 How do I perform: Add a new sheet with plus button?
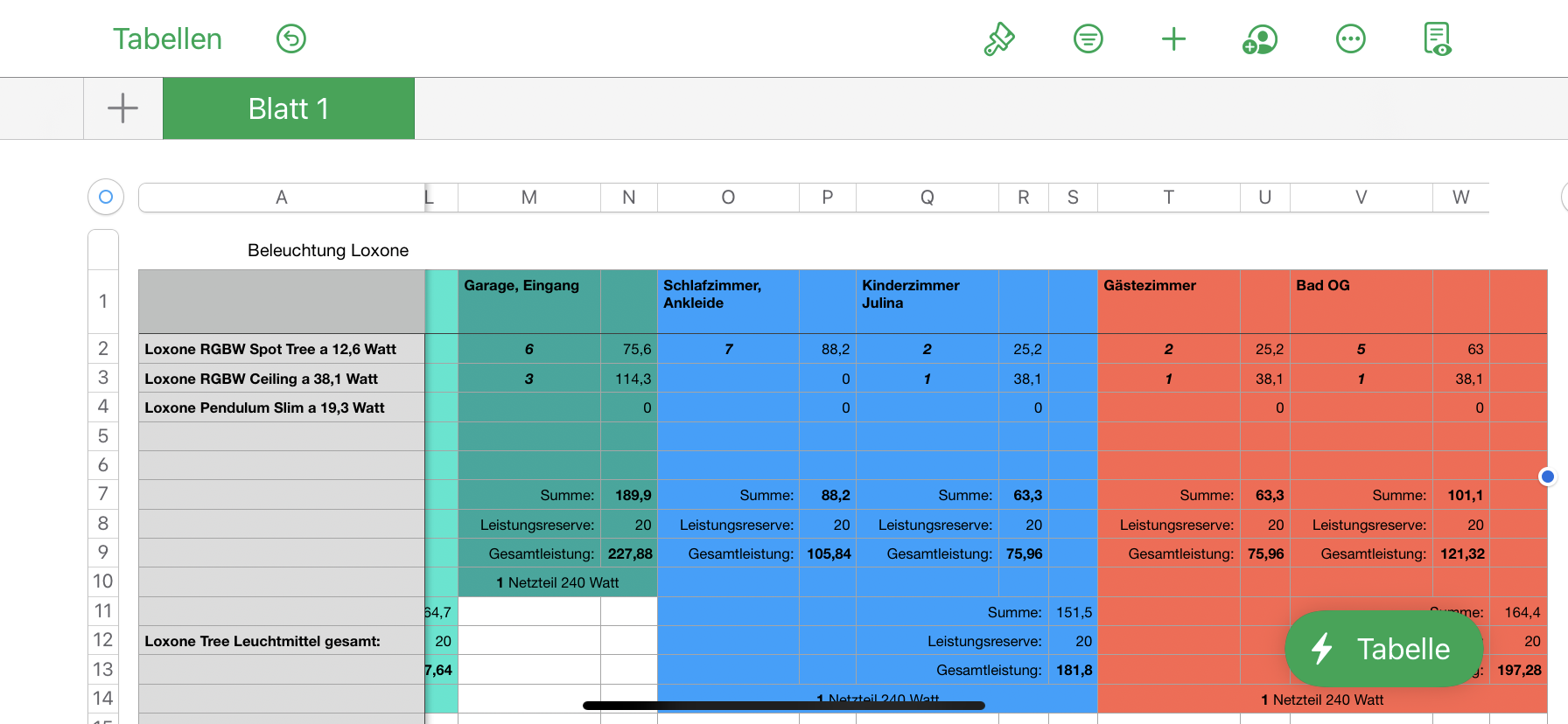pos(122,108)
